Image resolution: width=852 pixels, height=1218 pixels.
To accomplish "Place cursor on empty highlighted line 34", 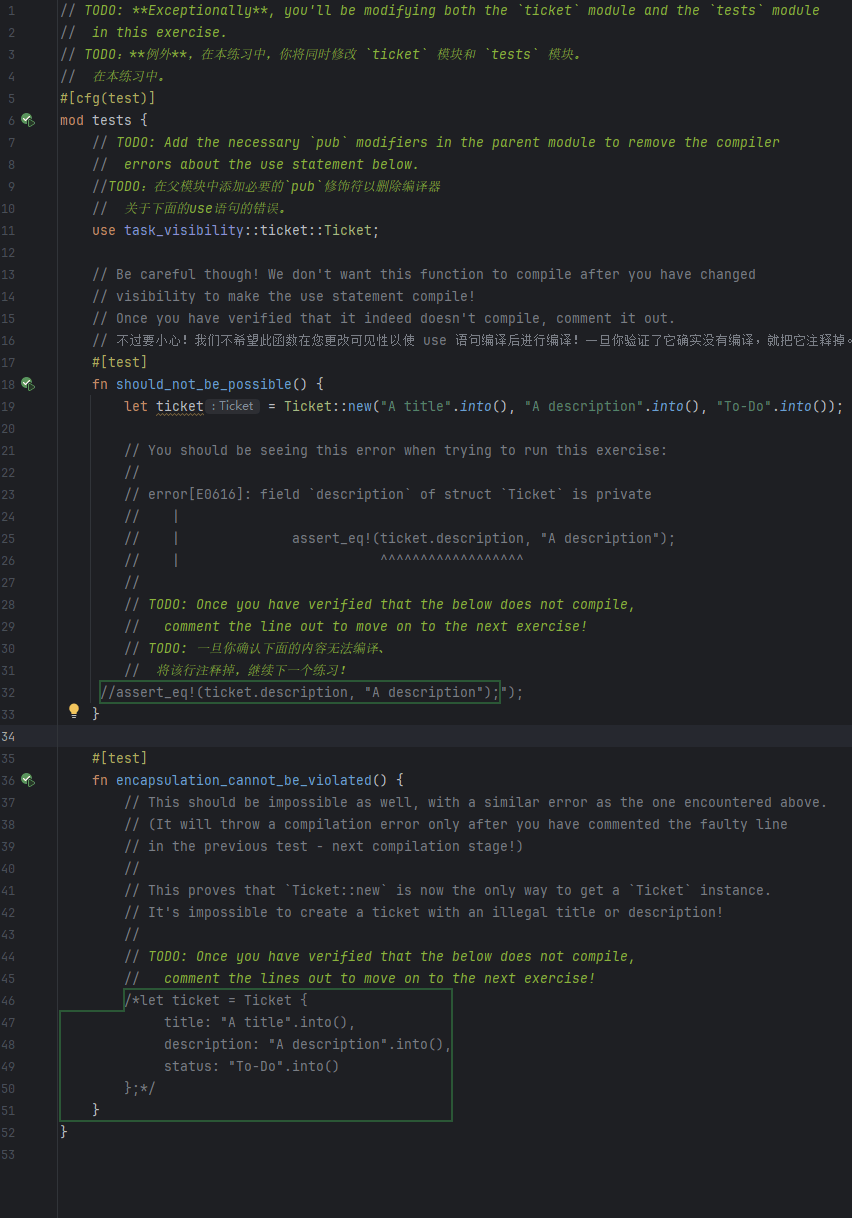I will (x=400, y=736).
